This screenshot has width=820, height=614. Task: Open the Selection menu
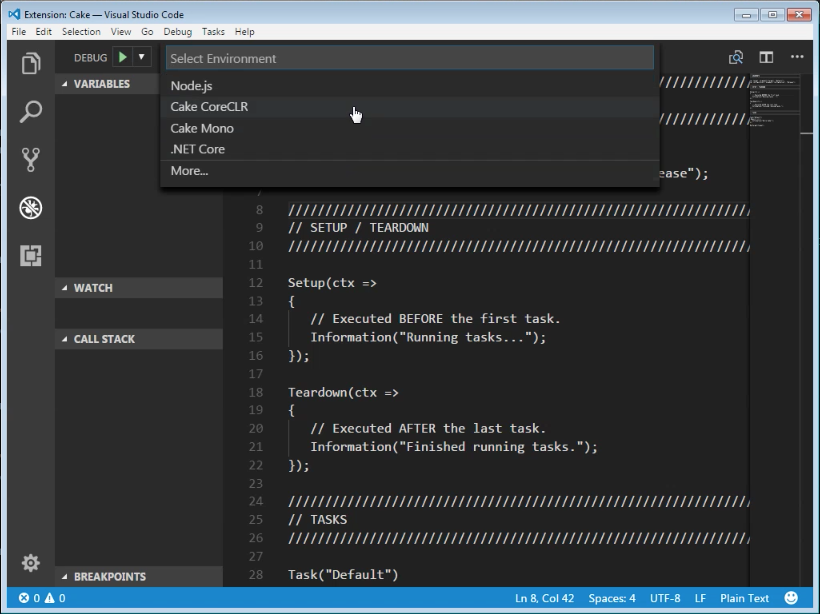click(81, 32)
